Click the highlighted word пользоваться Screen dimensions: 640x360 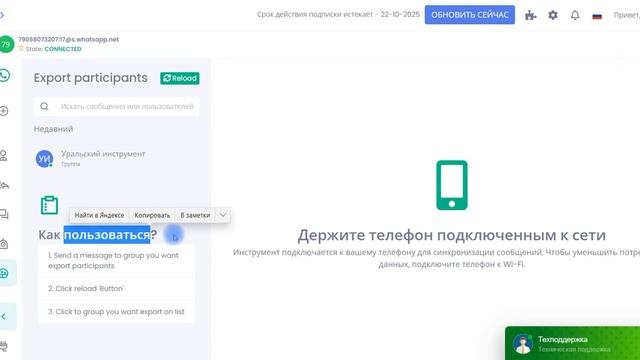(107, 235)
